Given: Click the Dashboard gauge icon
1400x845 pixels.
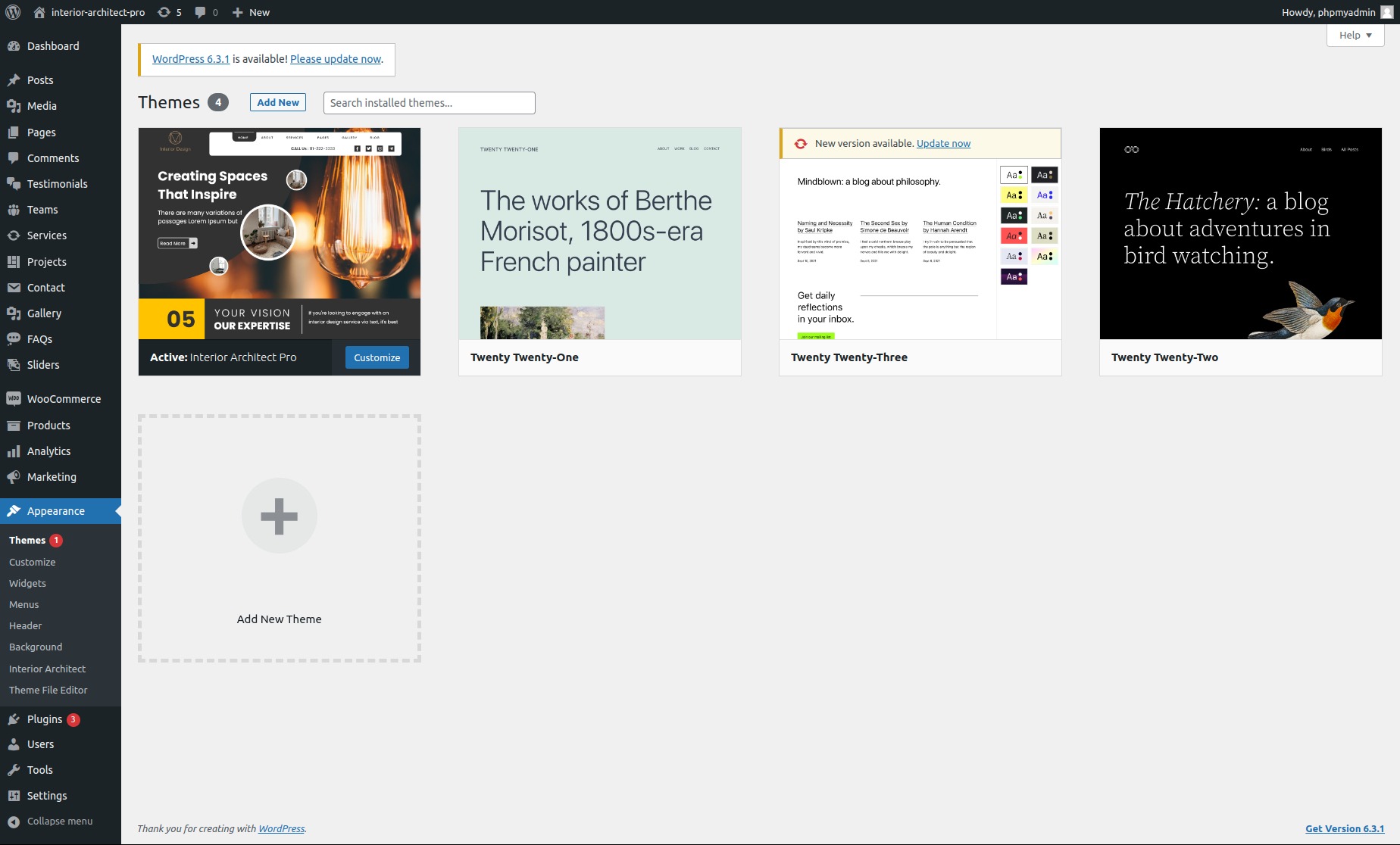Looking at the screenshot, I should tap(14, 46).
